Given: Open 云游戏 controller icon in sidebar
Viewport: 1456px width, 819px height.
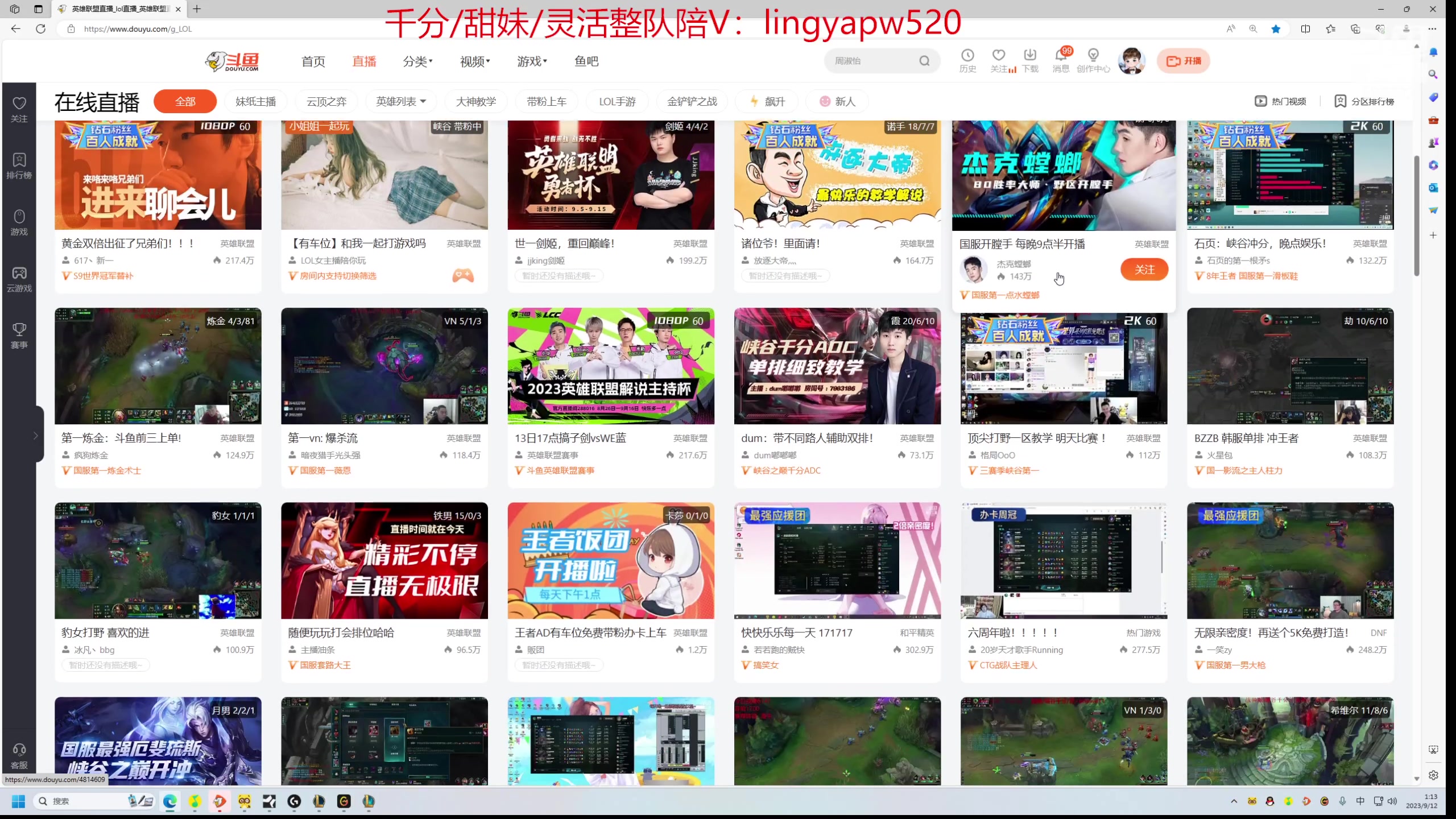Looking at the screenshot, I should (x=19, y=279).
